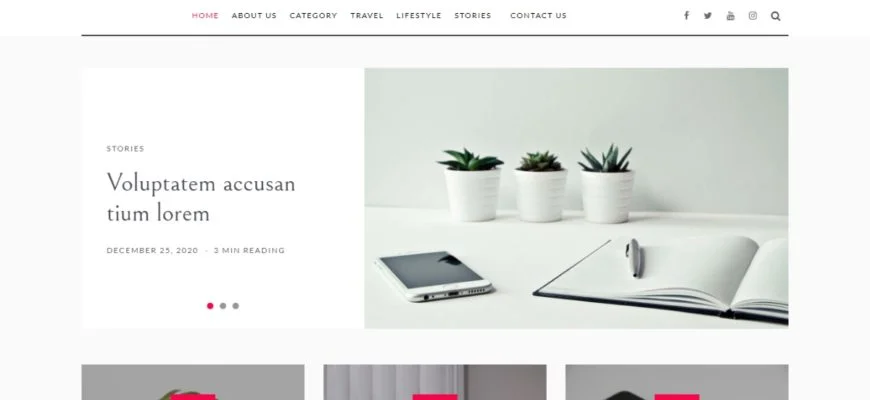Open the Travel menu item
870x400 pixels.
pos(367,16)
